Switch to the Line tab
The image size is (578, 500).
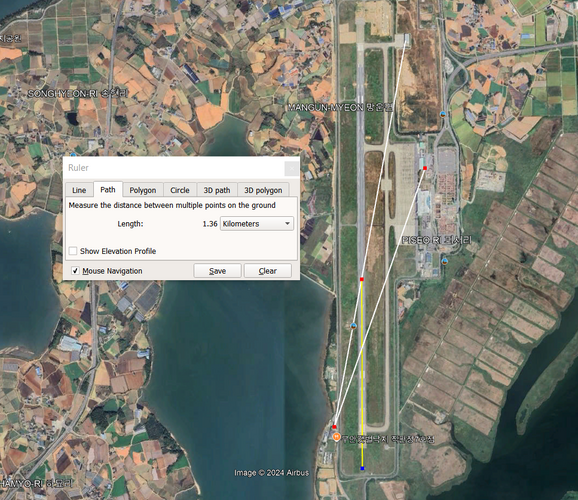click(x=79, y=190)
